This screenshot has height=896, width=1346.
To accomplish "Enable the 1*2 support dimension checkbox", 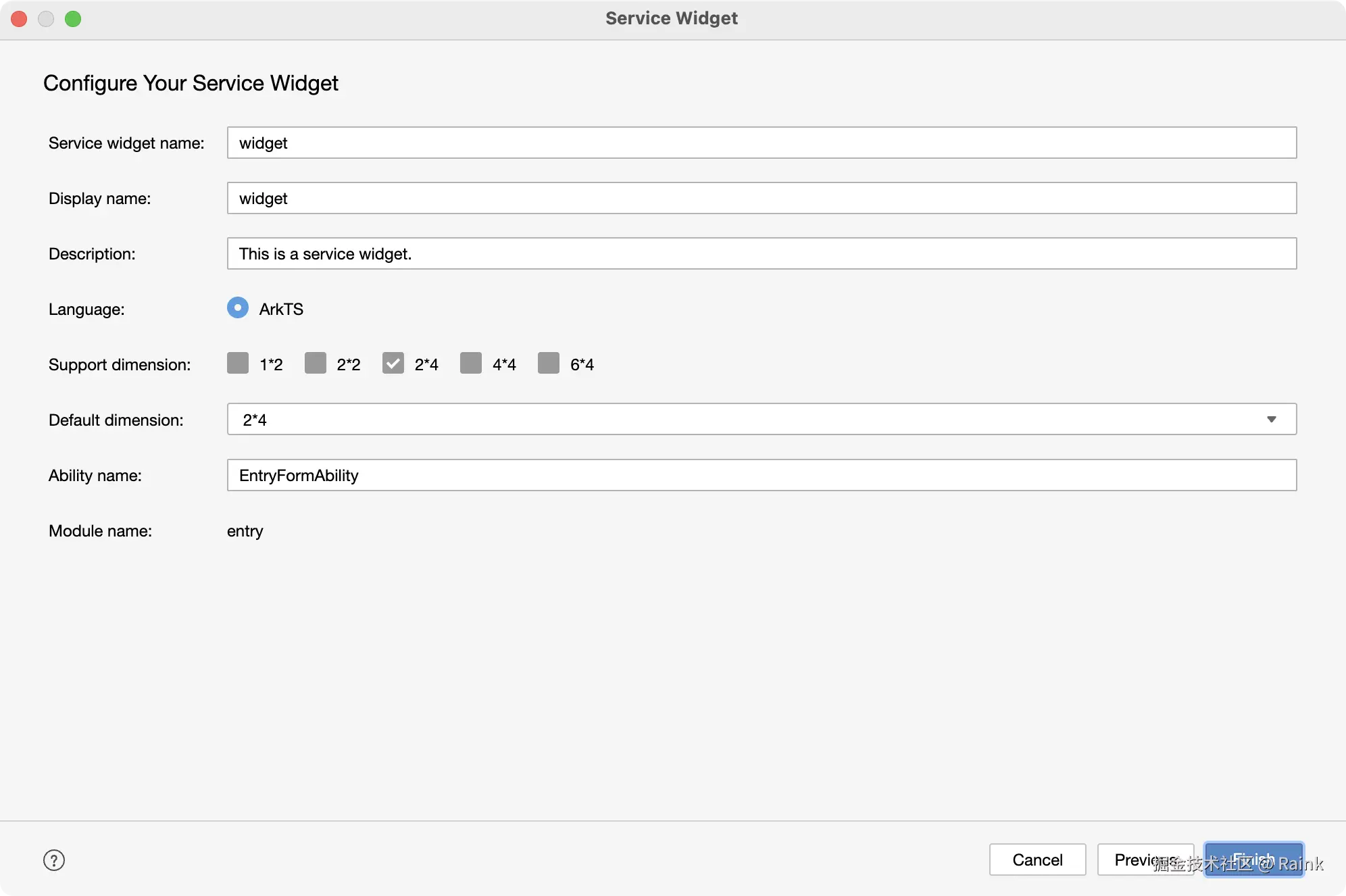I will 238,364.
